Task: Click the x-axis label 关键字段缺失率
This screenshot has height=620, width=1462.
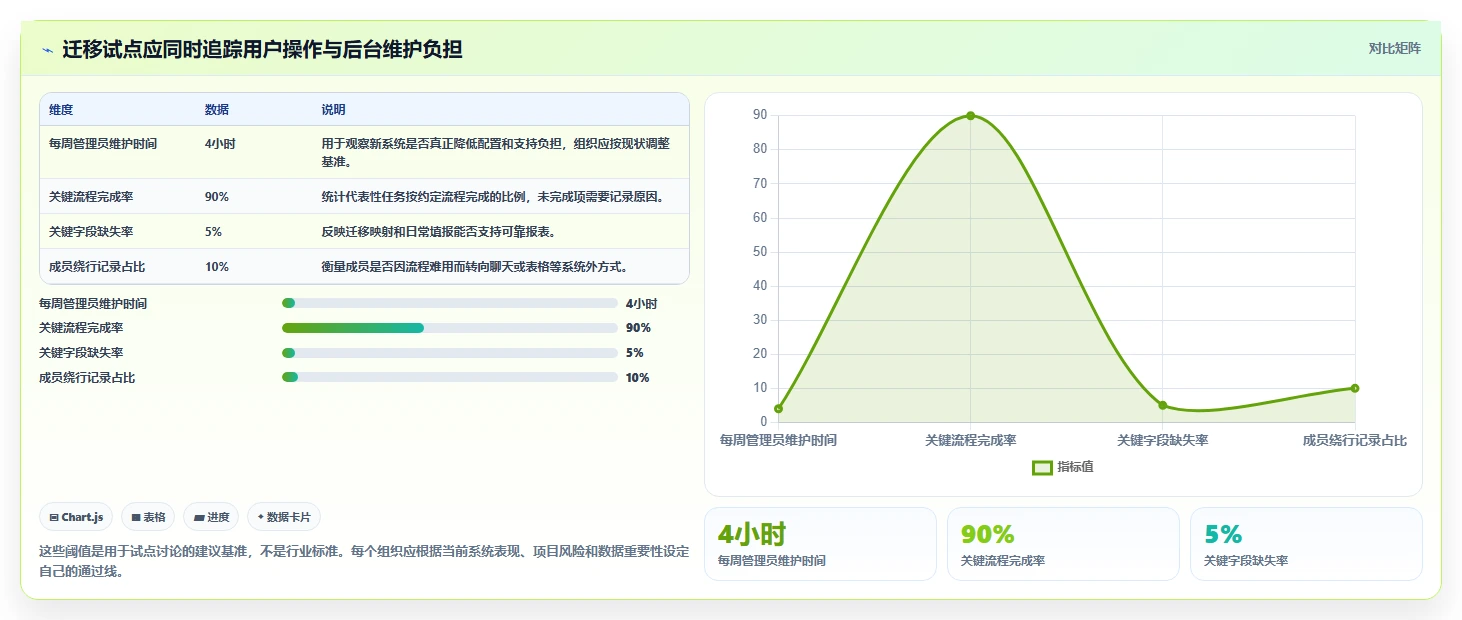Action: point(1162,440)
